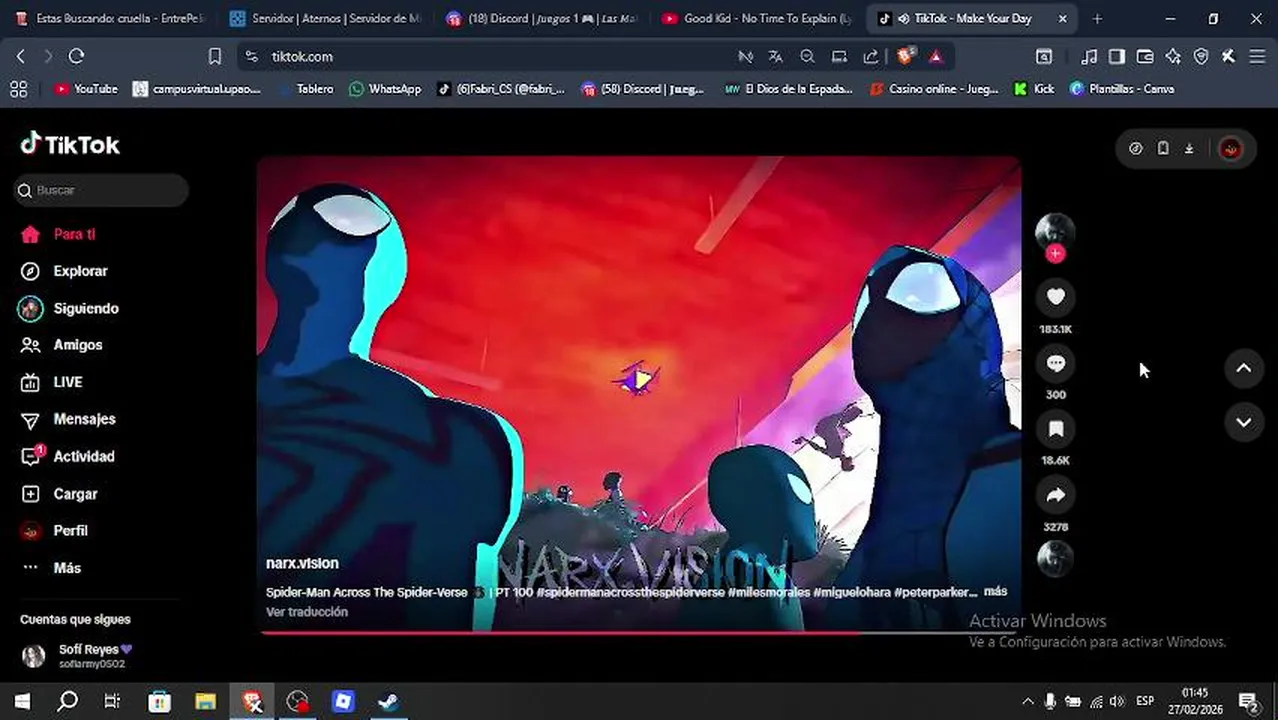
Task: Bookmark this page from the toolbar
Action: coord(214,57)
